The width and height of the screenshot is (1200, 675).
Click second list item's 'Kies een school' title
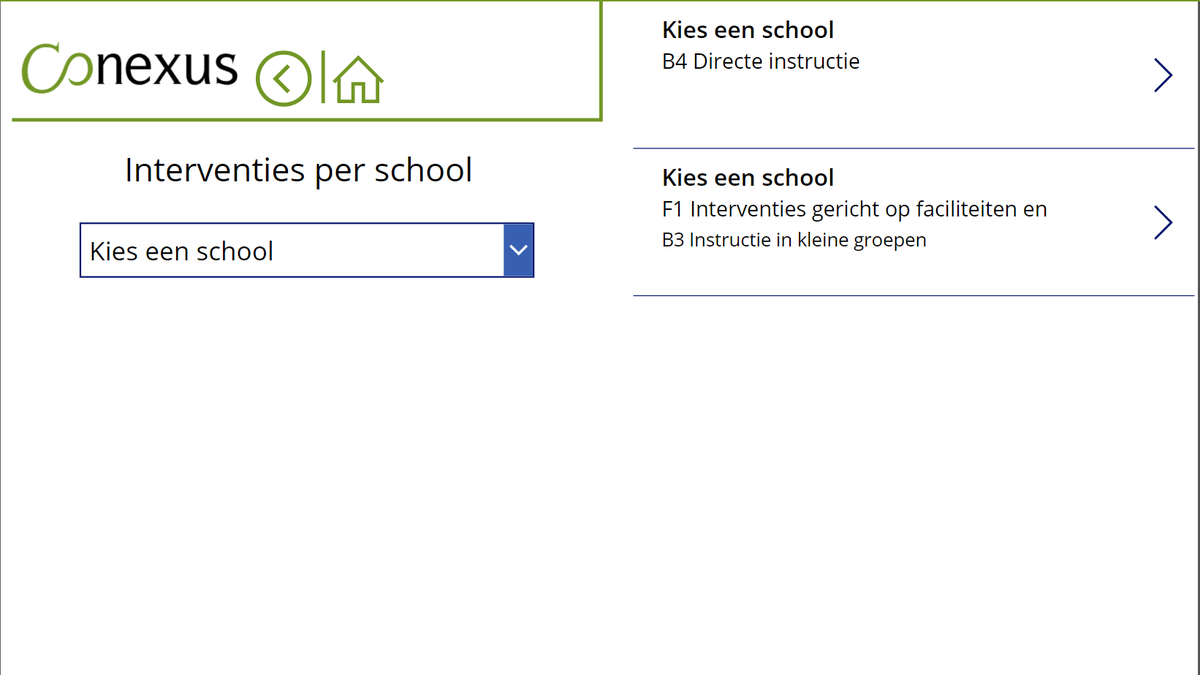(x=748, y=178)
